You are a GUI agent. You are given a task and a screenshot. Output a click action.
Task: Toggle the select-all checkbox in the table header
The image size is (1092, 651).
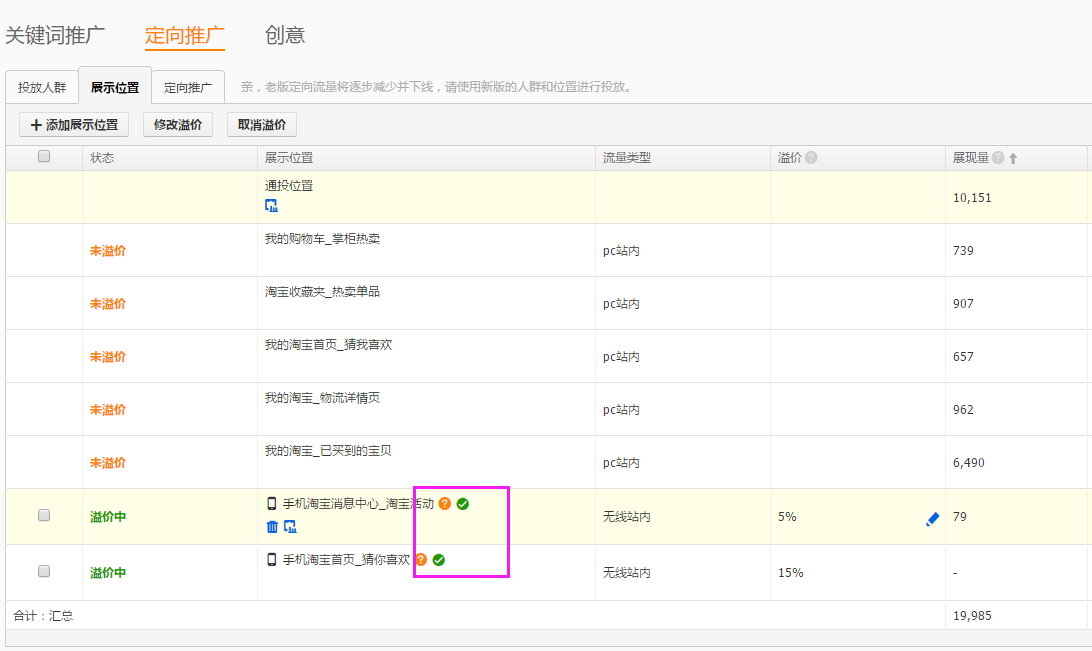(x=44, y=157)
